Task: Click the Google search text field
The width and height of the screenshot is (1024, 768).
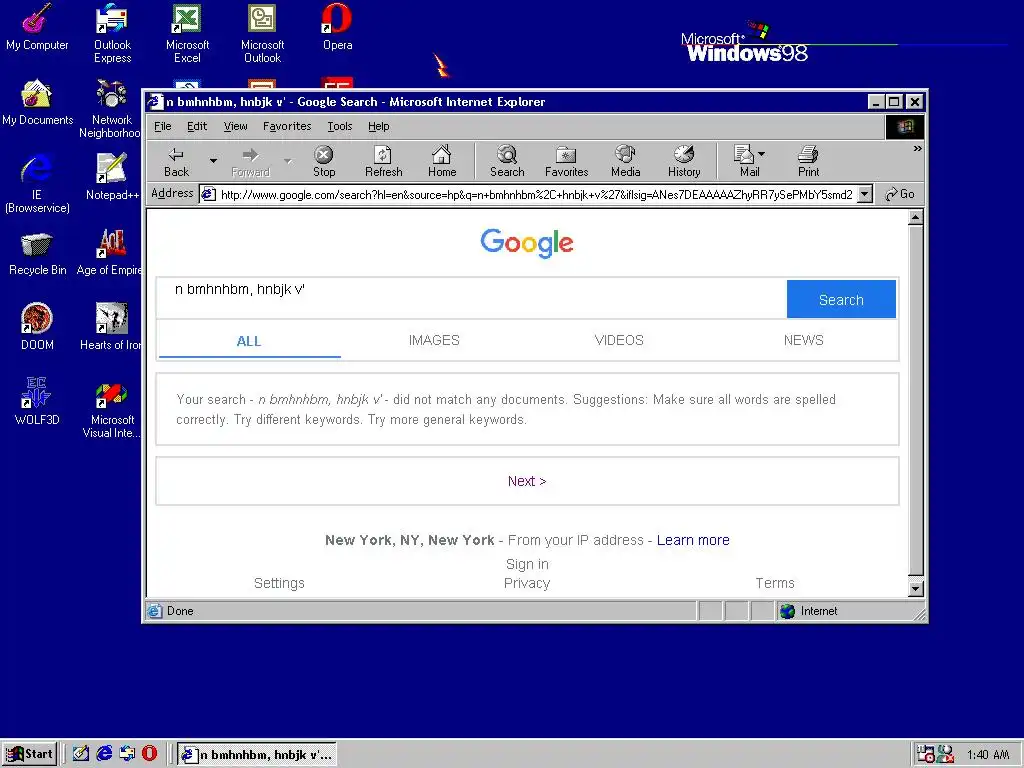Action: [472, 298]
